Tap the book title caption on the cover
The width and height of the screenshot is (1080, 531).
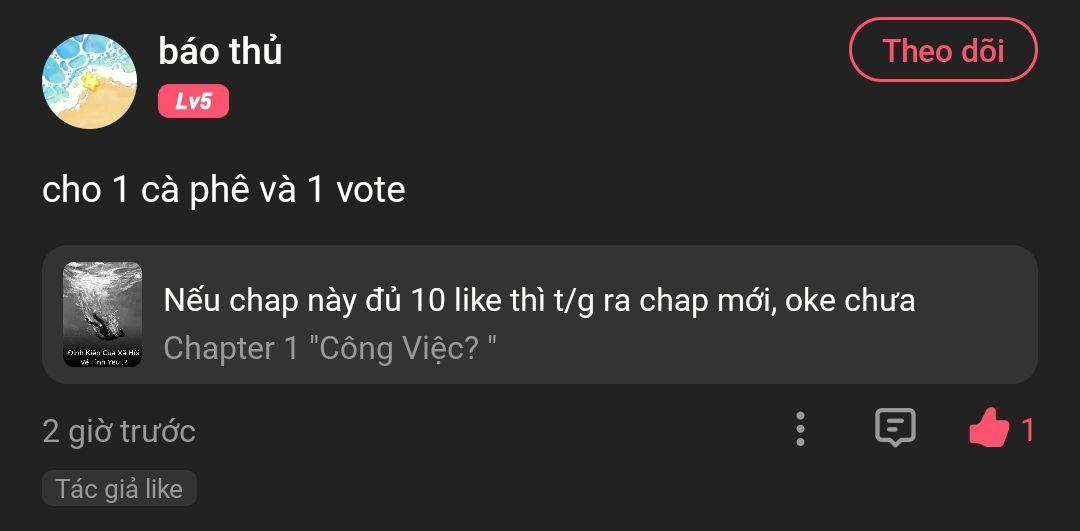pos(102,356)
